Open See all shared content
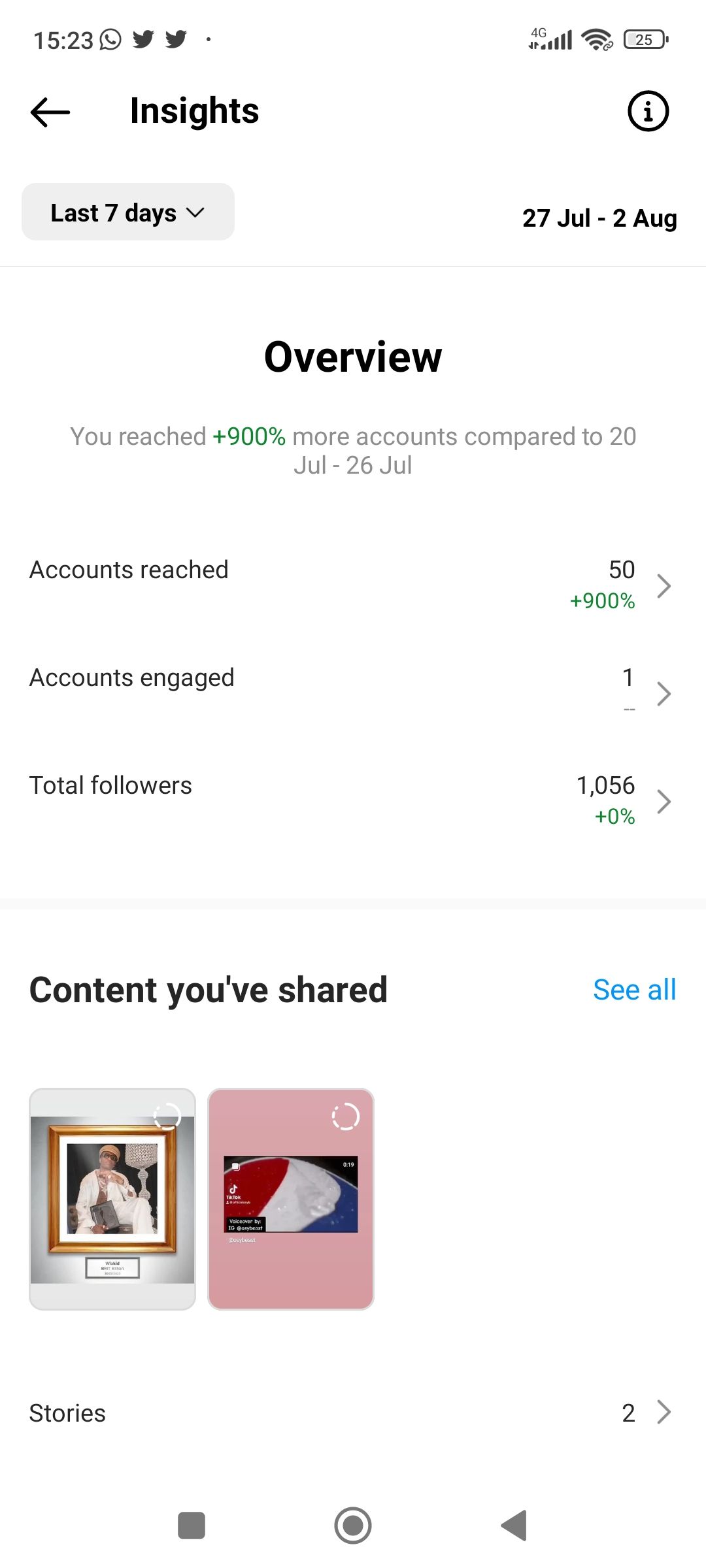This screenshot has height=1568, width=706. coord(634,989)
